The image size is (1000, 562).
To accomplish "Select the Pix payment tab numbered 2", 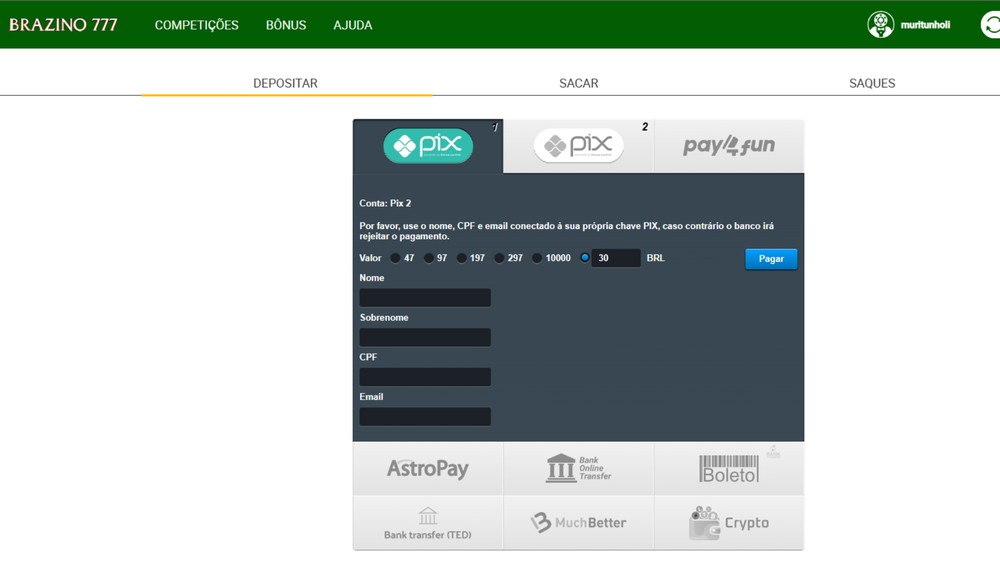I will point(578,146).
